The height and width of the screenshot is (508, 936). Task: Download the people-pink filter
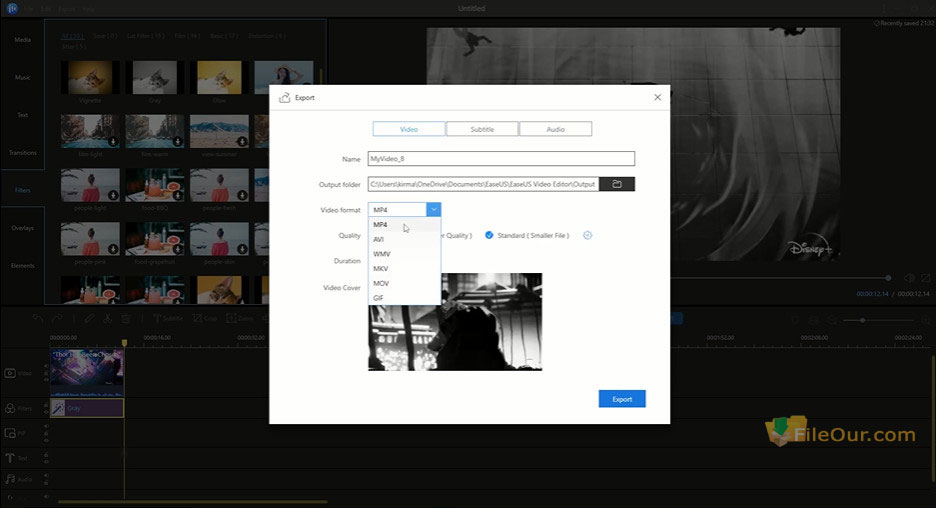point(113,249)
